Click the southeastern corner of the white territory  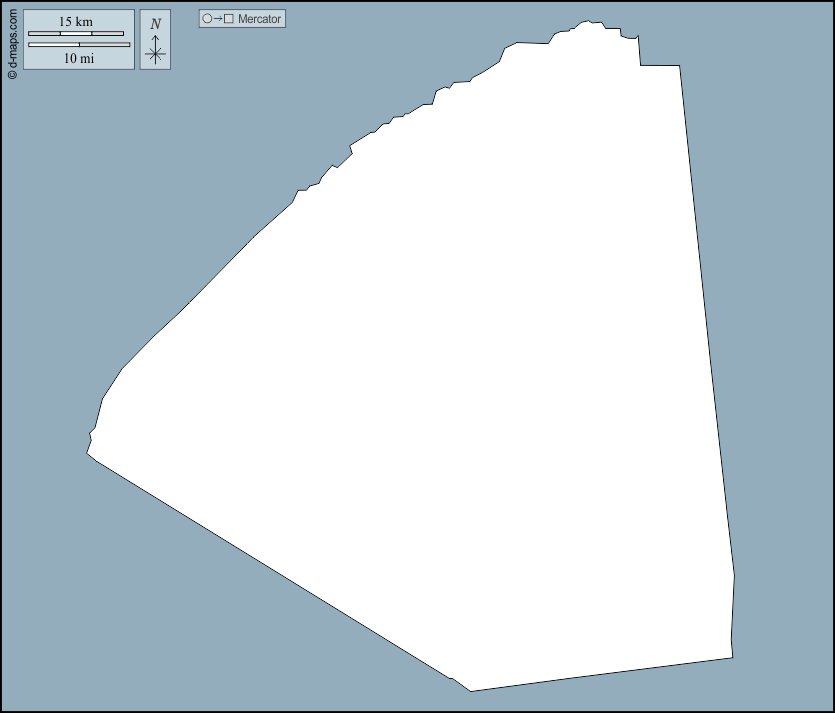(731, 657)
